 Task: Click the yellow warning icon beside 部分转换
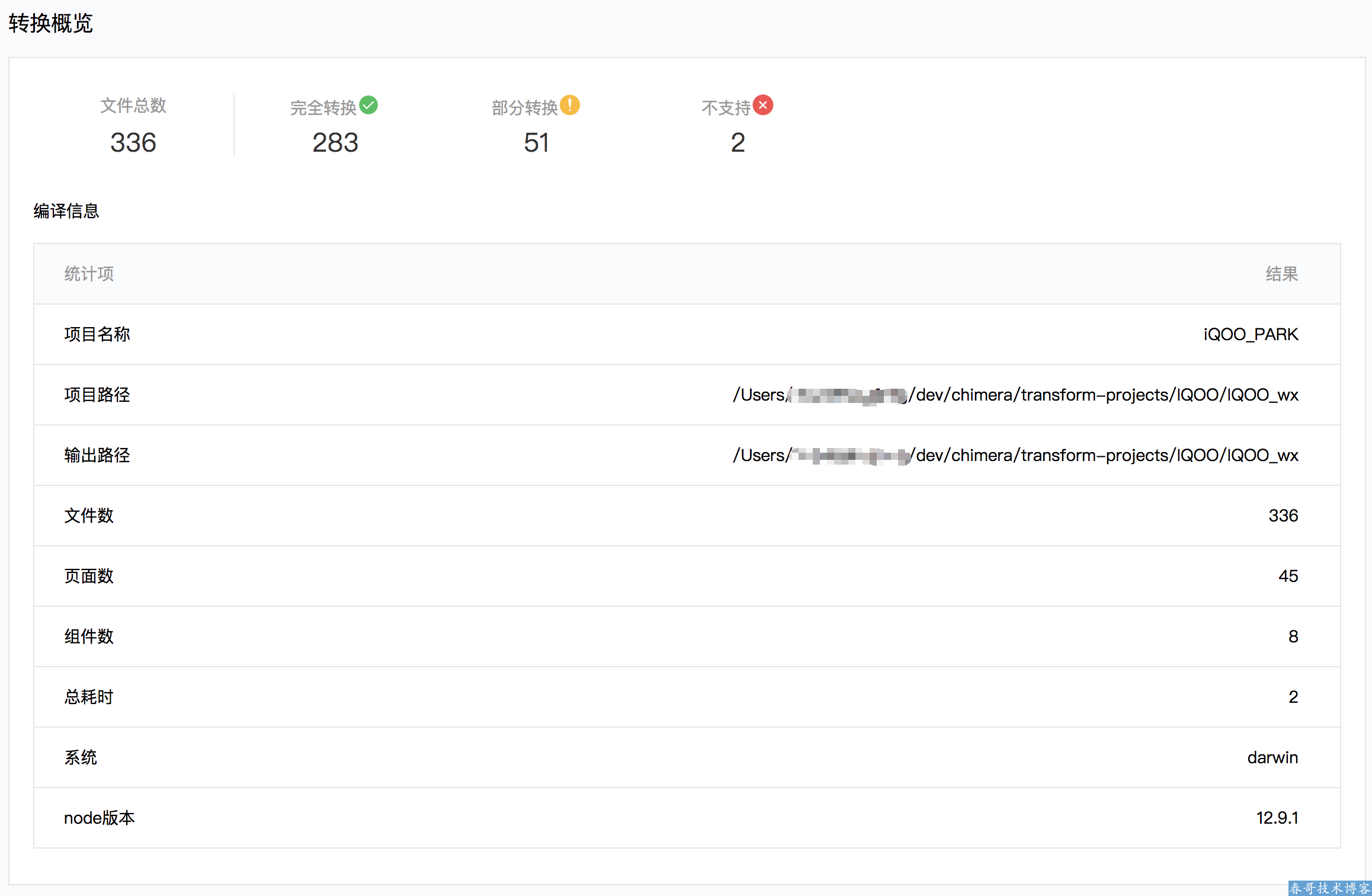pos(570,105)
